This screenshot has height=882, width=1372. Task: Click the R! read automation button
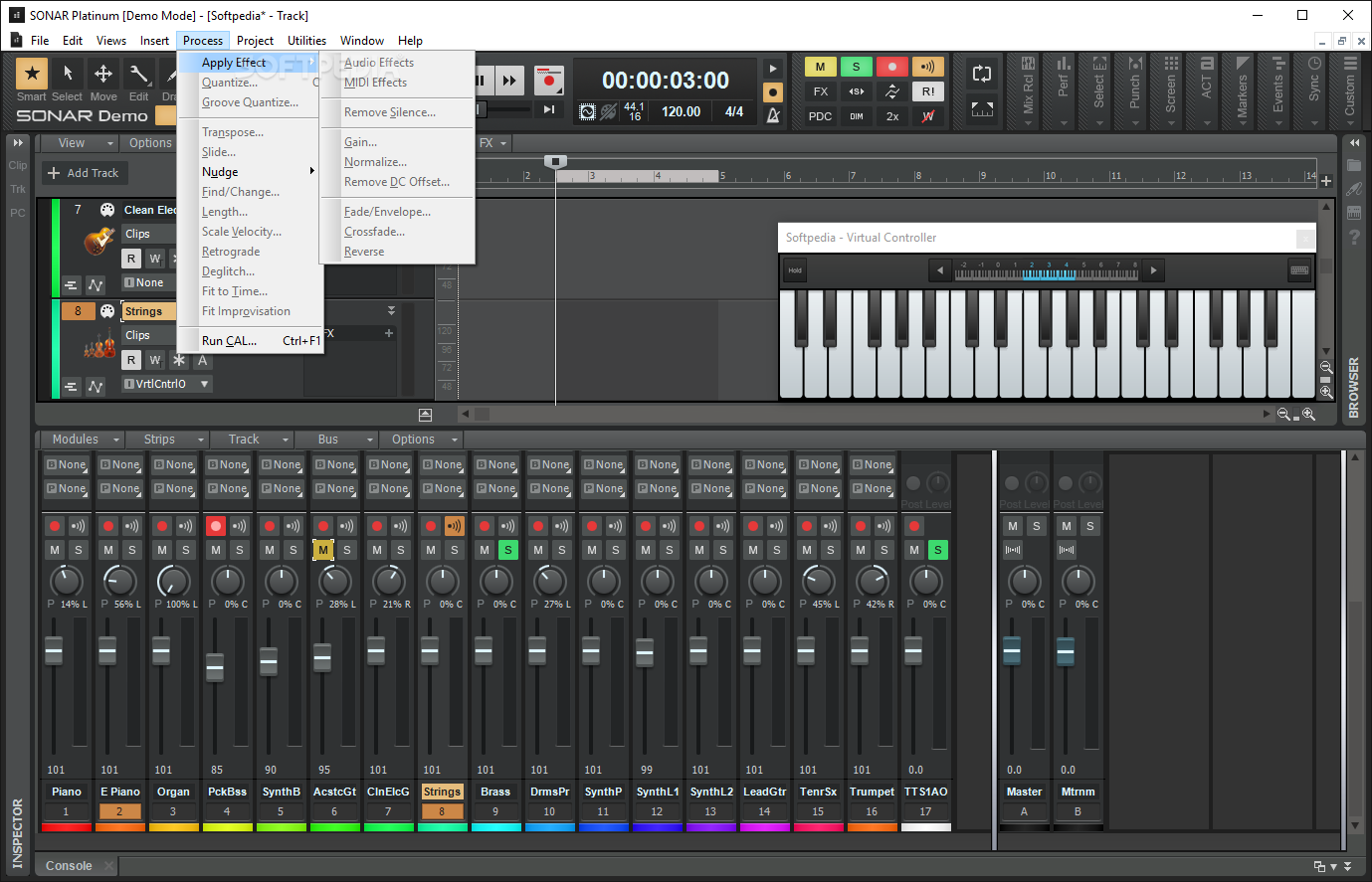[x=927, y=91]
